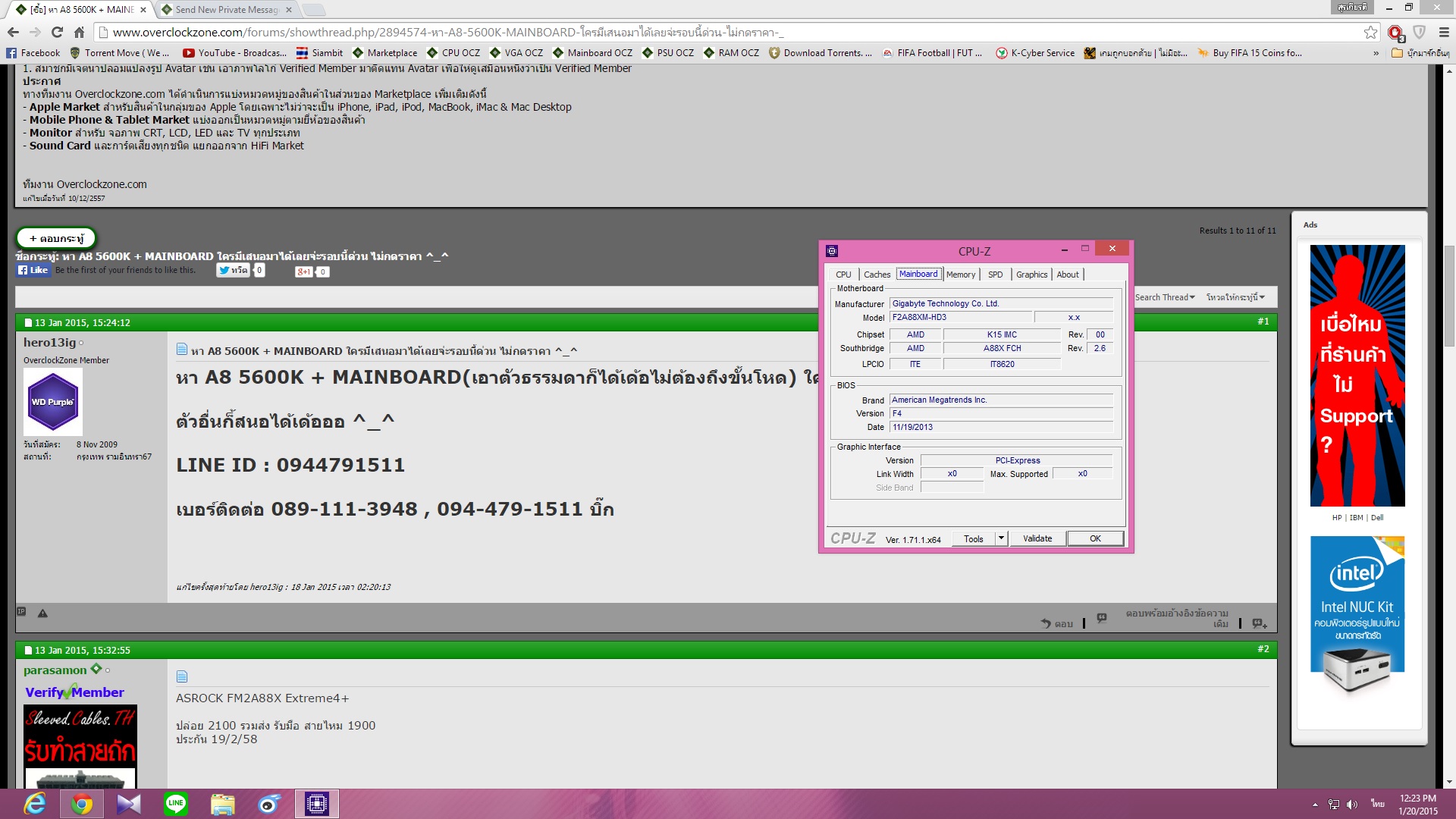Click the Facebook Like button
The height and width of the screenshot is (819, 1456).
(x=33, y=270)
